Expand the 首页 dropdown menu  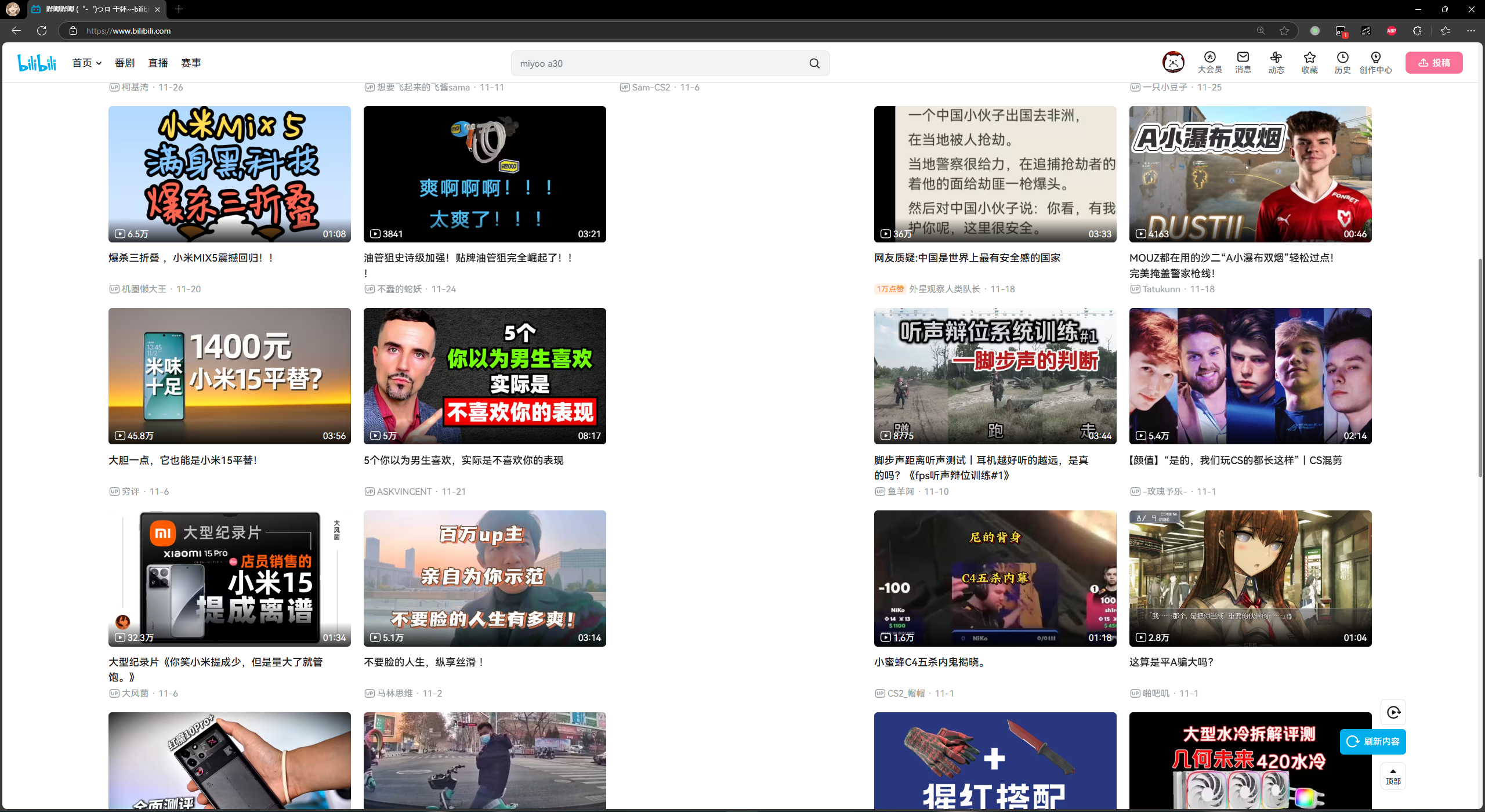86,63
